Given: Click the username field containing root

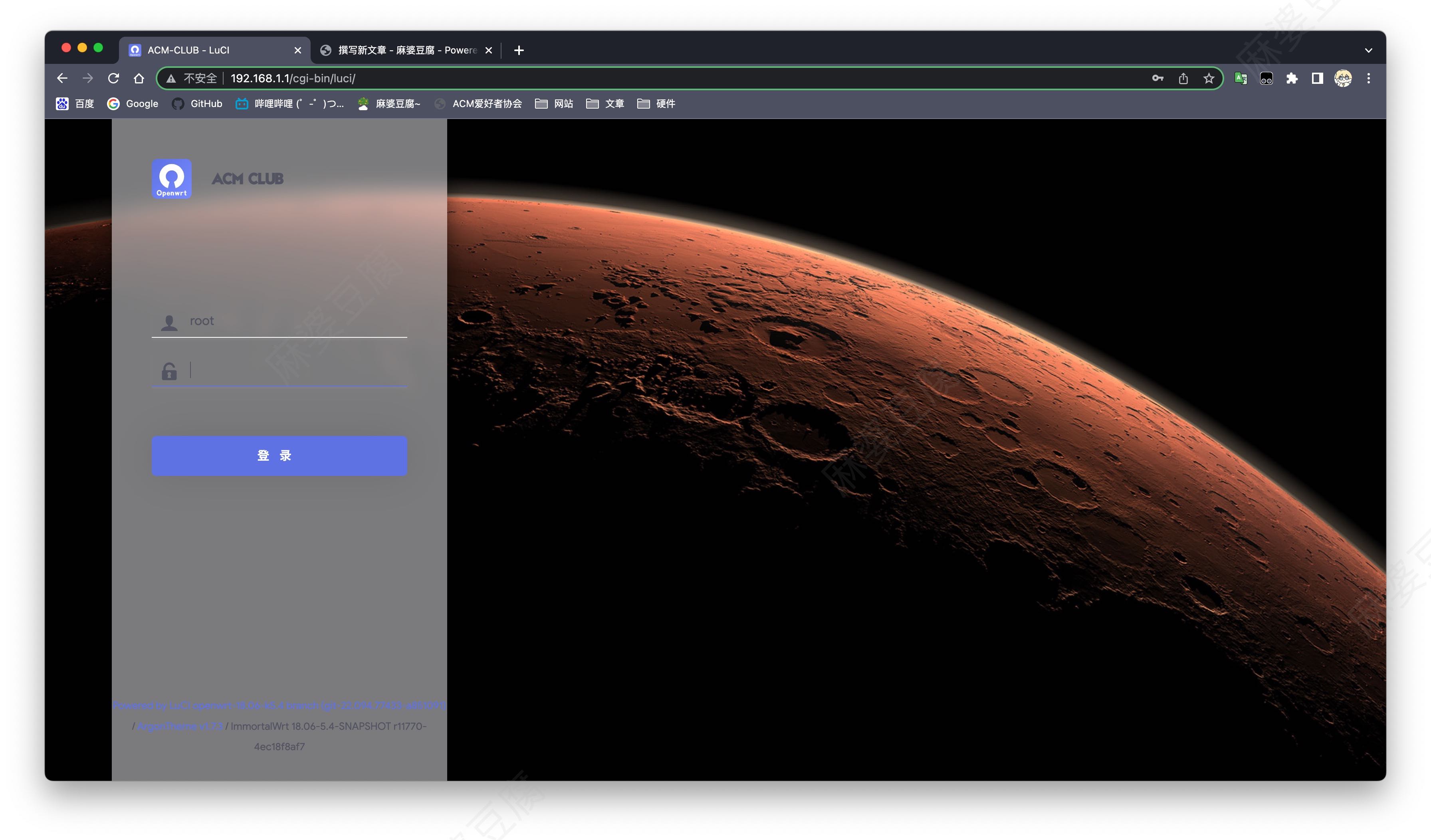Looking at the screenshot, I should [279, 321].
